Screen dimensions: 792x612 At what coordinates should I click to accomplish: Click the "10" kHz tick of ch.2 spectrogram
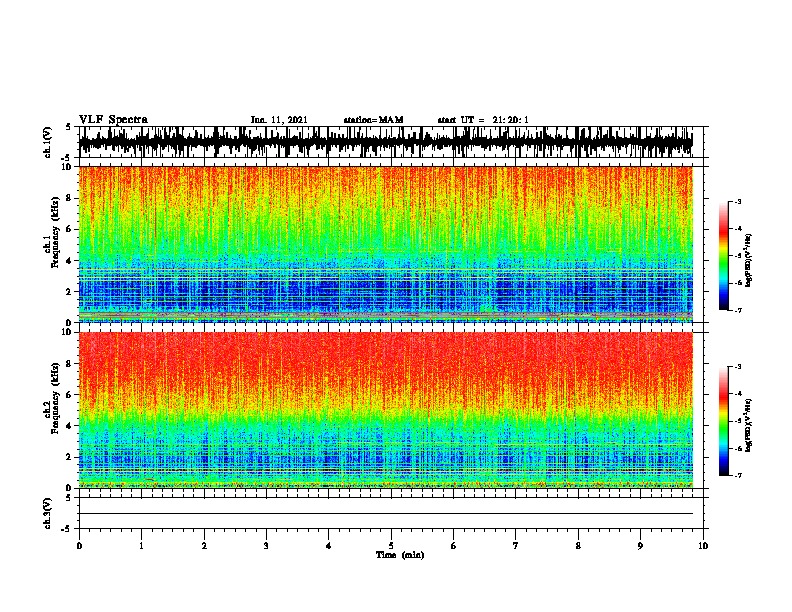point(68,332)
